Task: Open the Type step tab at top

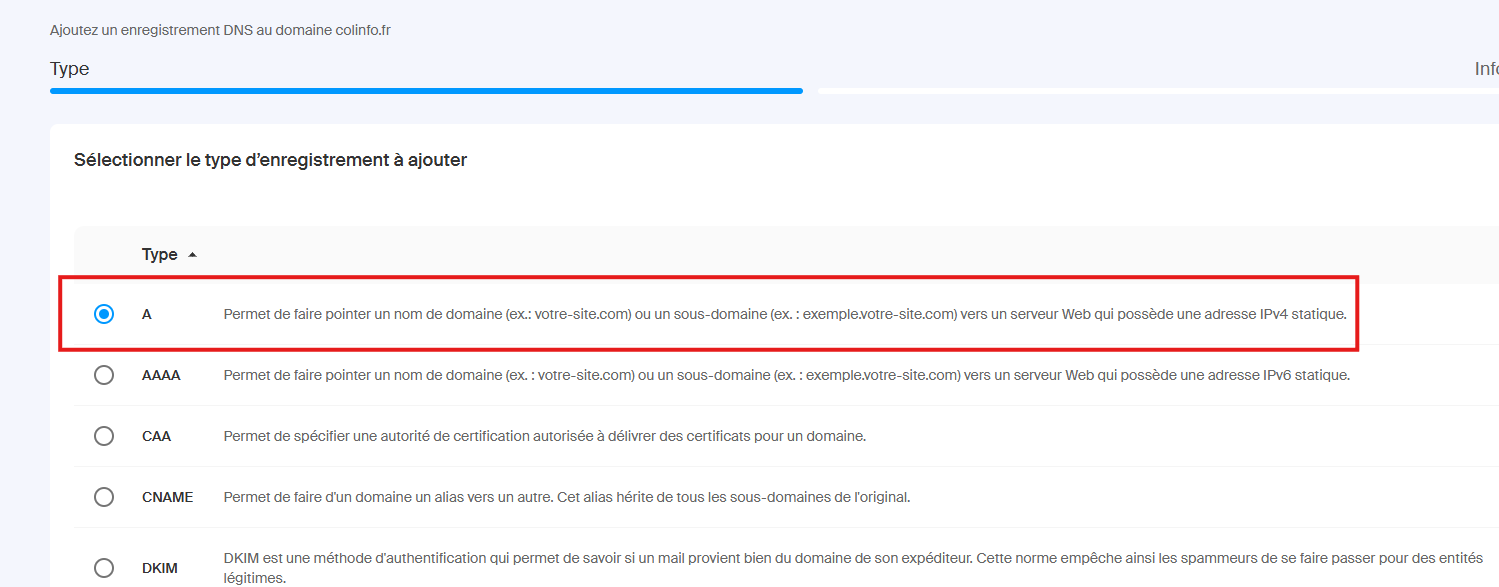Action: 70,69
